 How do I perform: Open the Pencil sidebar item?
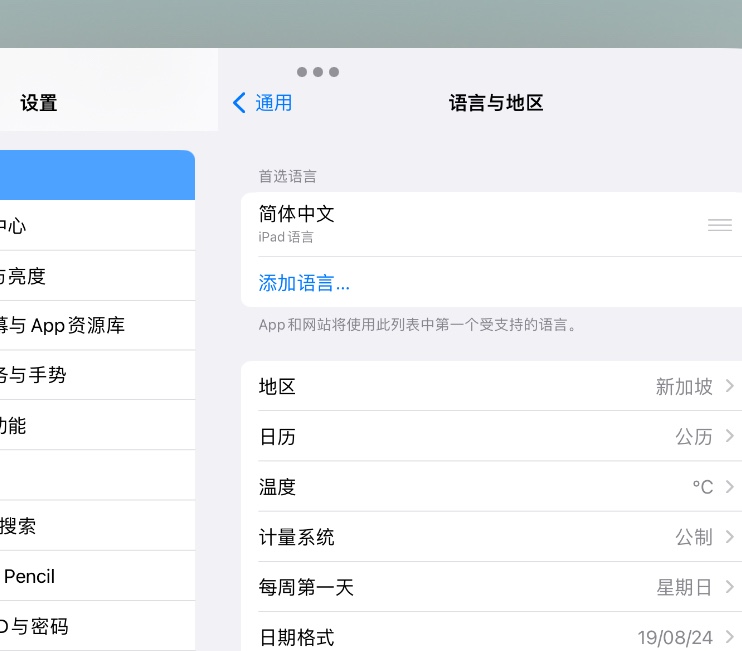coord(95,576)
